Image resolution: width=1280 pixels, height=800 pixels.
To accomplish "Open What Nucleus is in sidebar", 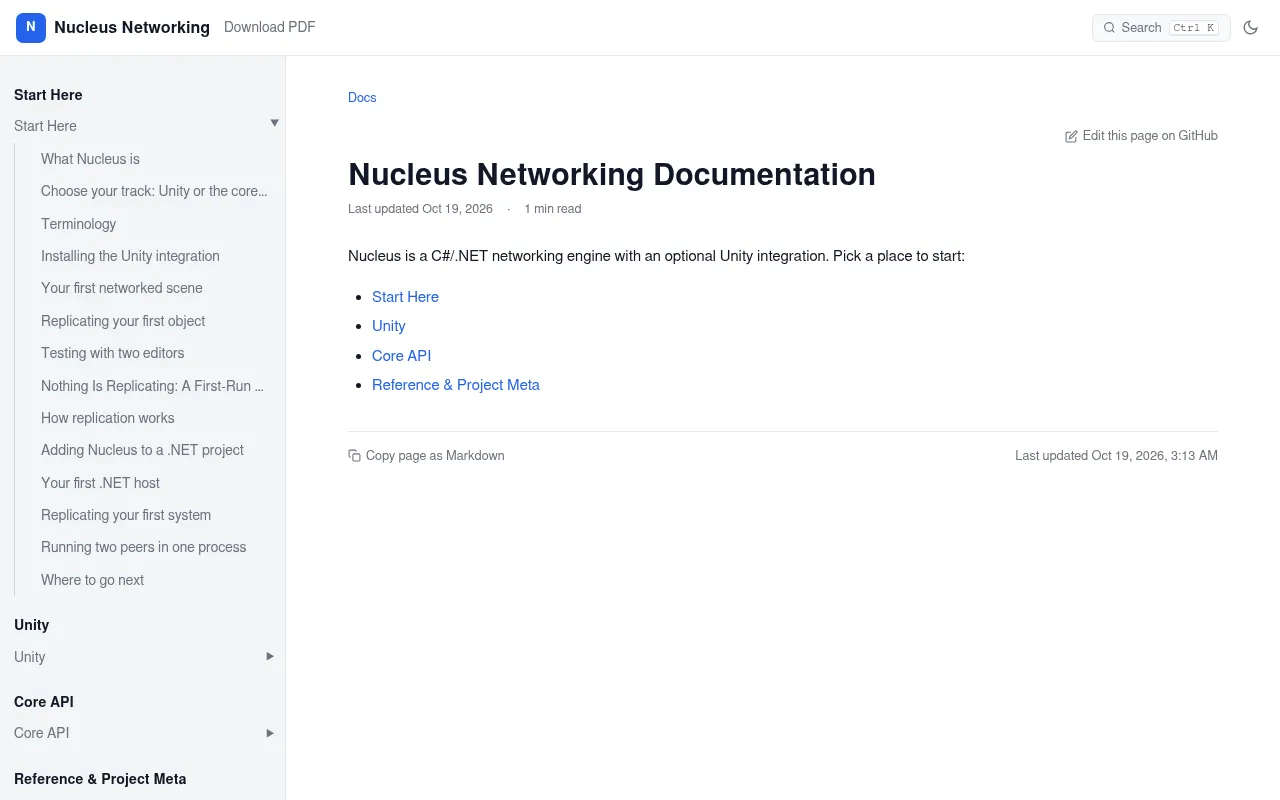I will [x=90, y=159].
